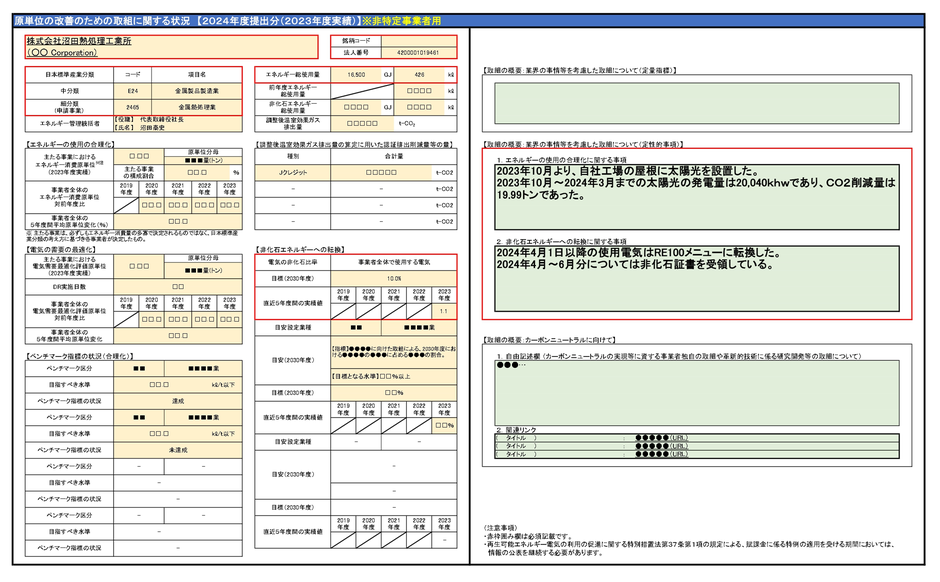Image resolution: width=940 pixels, height=582 pixels.
Task: Select the 達成 benchmark status cell
Action: pos(178,401)
